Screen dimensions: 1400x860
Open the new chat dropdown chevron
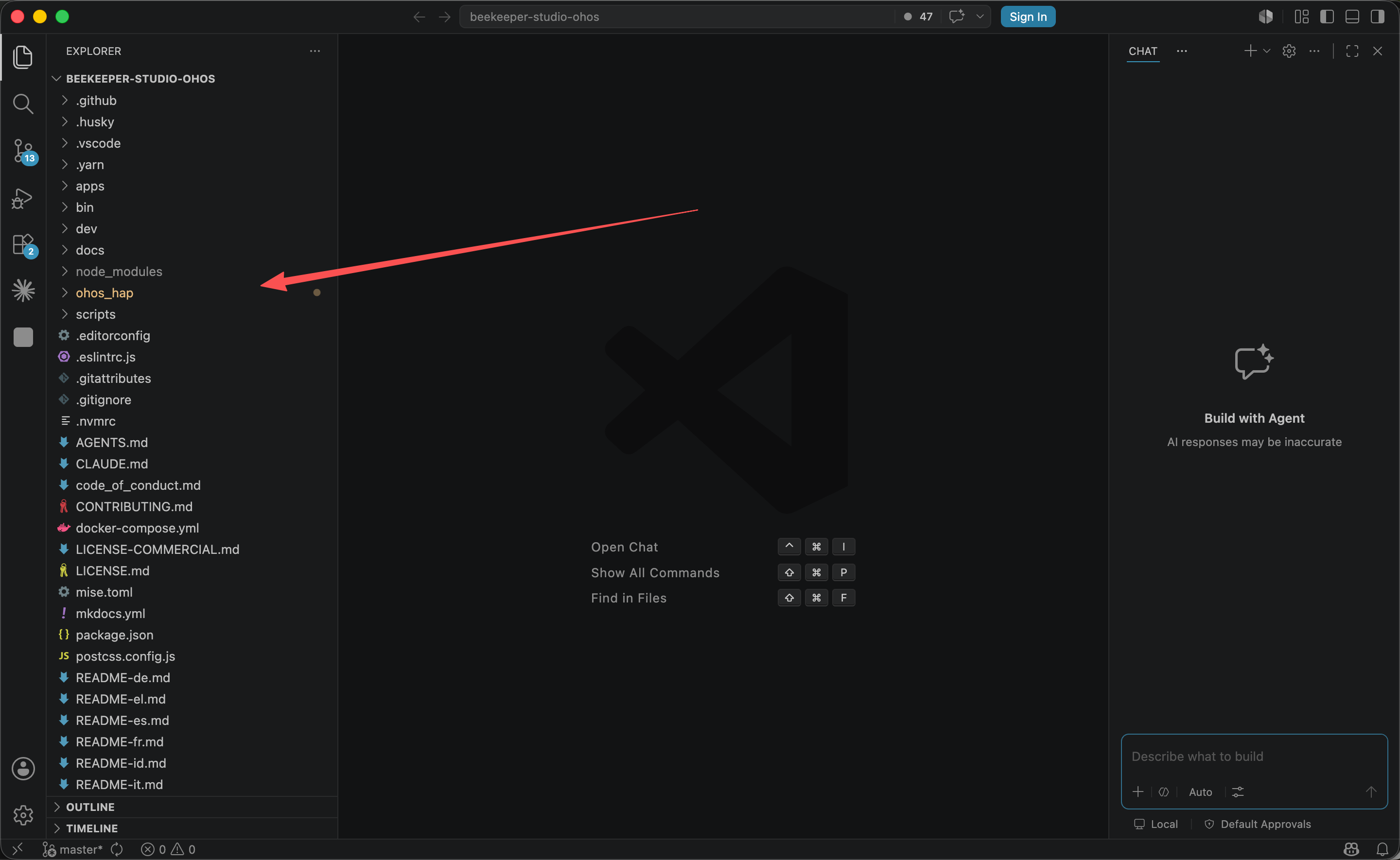coord(1267,51)
